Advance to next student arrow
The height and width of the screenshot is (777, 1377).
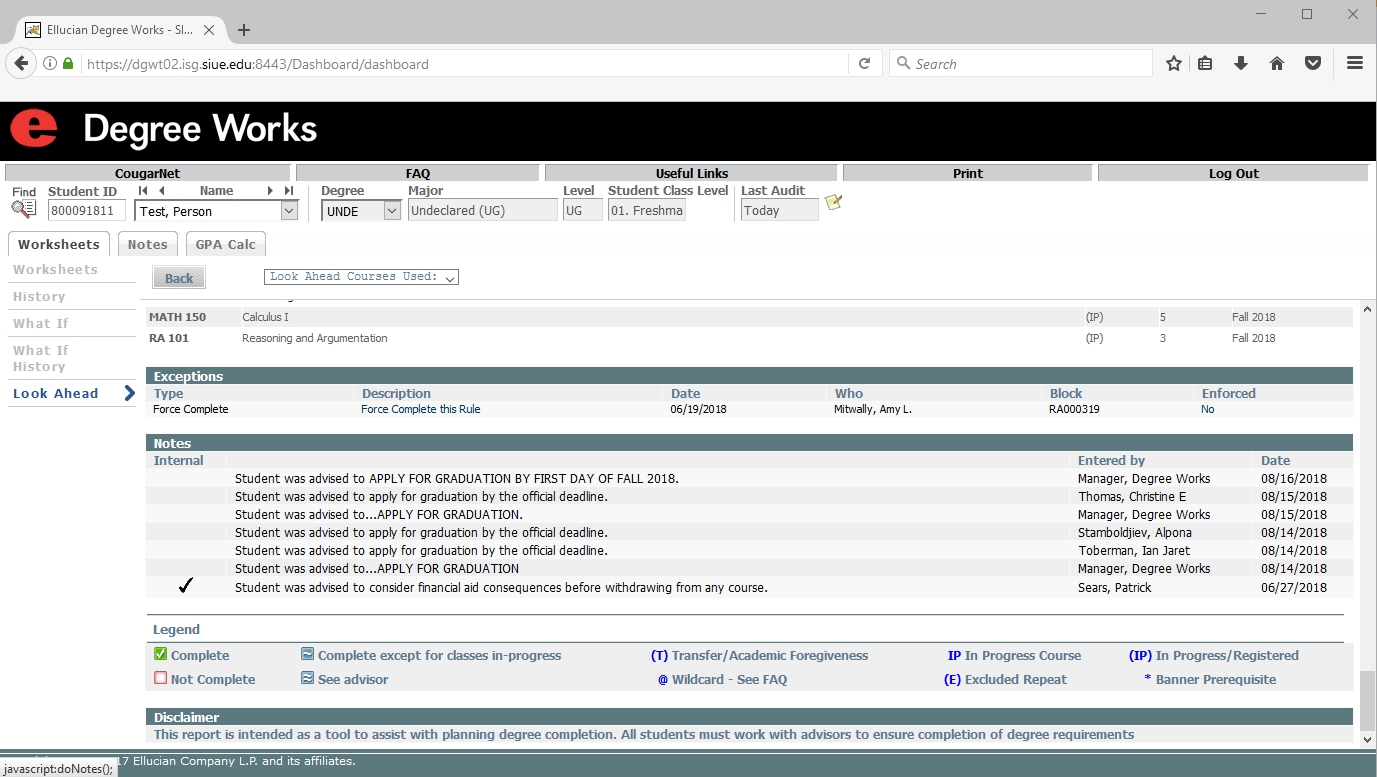(270, 191)
